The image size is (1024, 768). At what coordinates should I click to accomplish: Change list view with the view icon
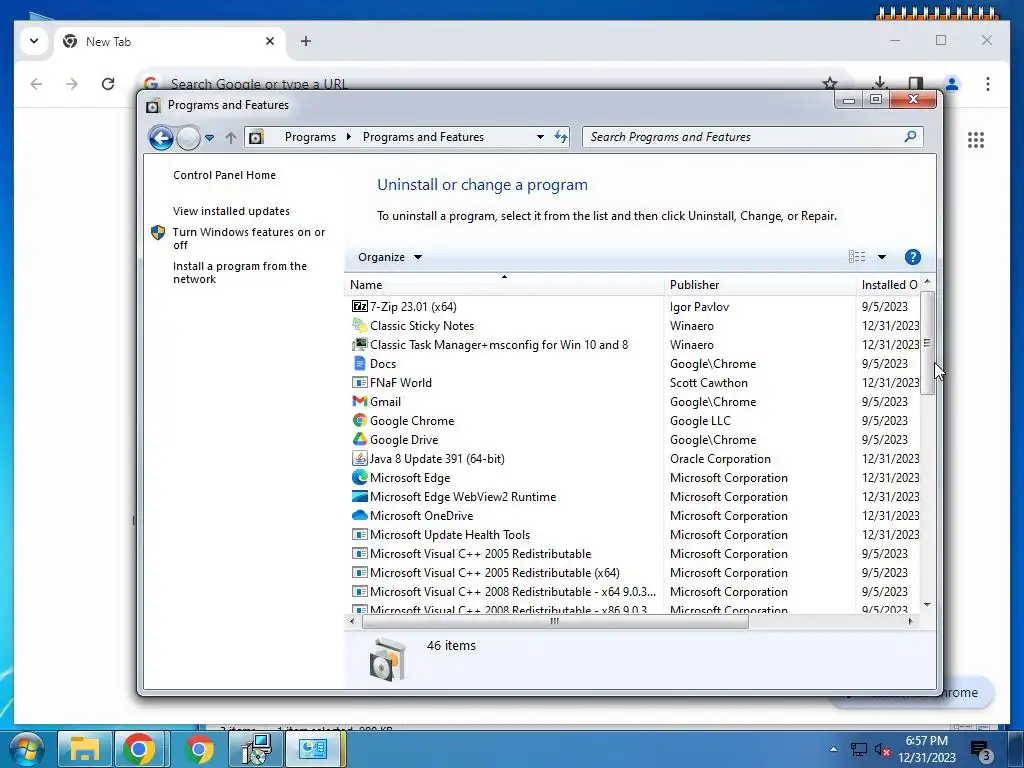(x=857, y=257)
